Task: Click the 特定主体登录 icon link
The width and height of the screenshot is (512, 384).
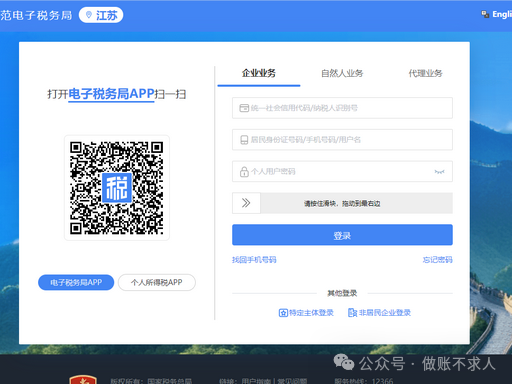Action: [x=306, y=313]
